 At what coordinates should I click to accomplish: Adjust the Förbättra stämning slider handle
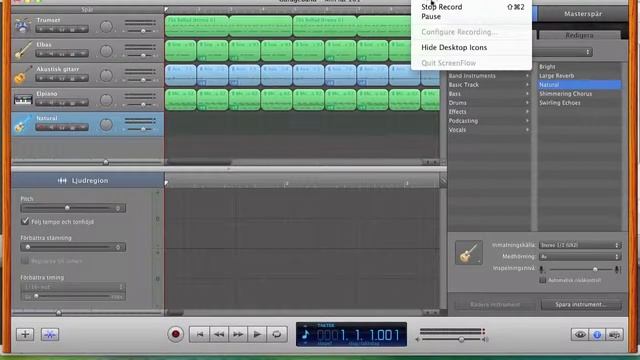28,247
